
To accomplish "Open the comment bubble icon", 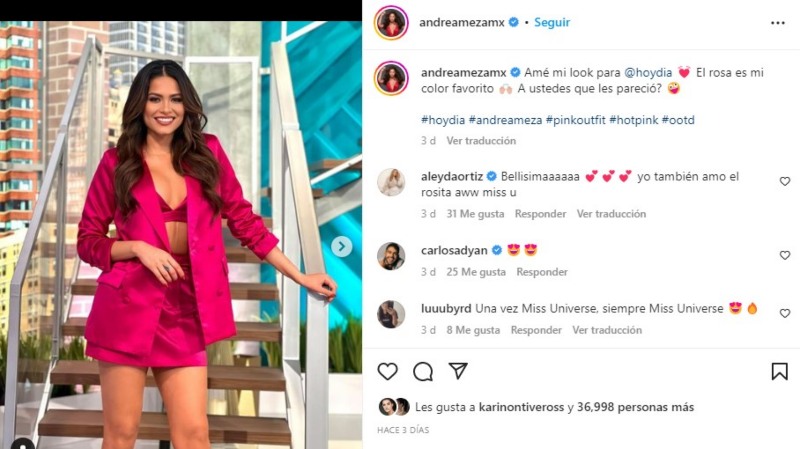I will pos(423,371).
